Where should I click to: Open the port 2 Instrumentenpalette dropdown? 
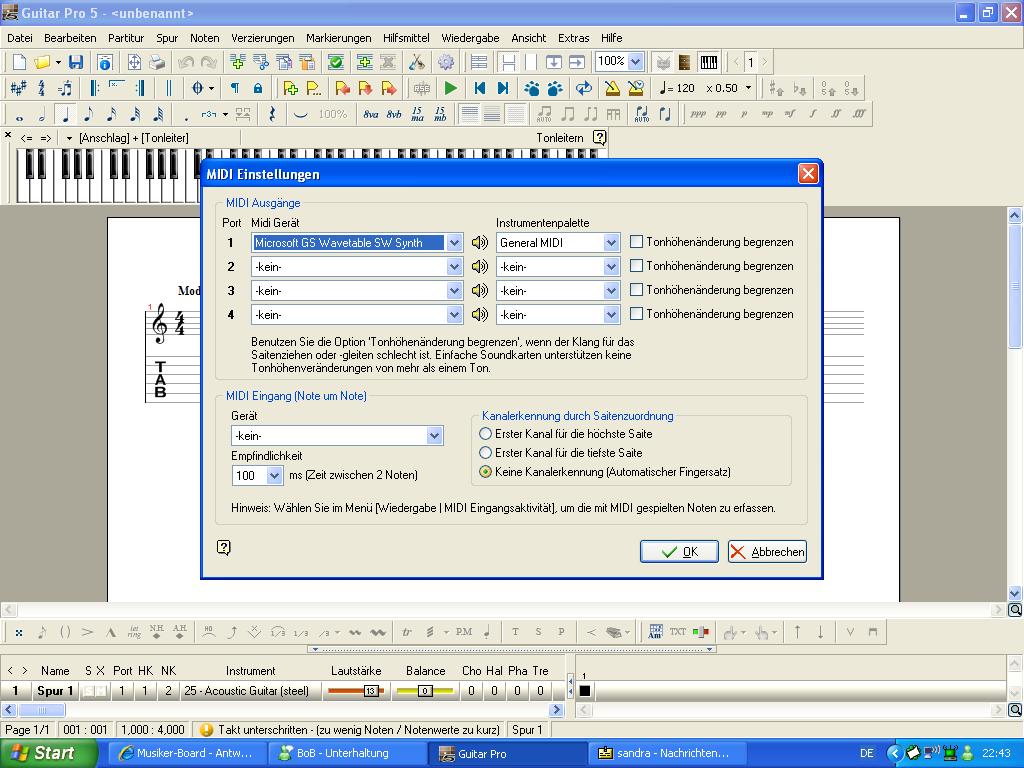(x=611, y=266)
